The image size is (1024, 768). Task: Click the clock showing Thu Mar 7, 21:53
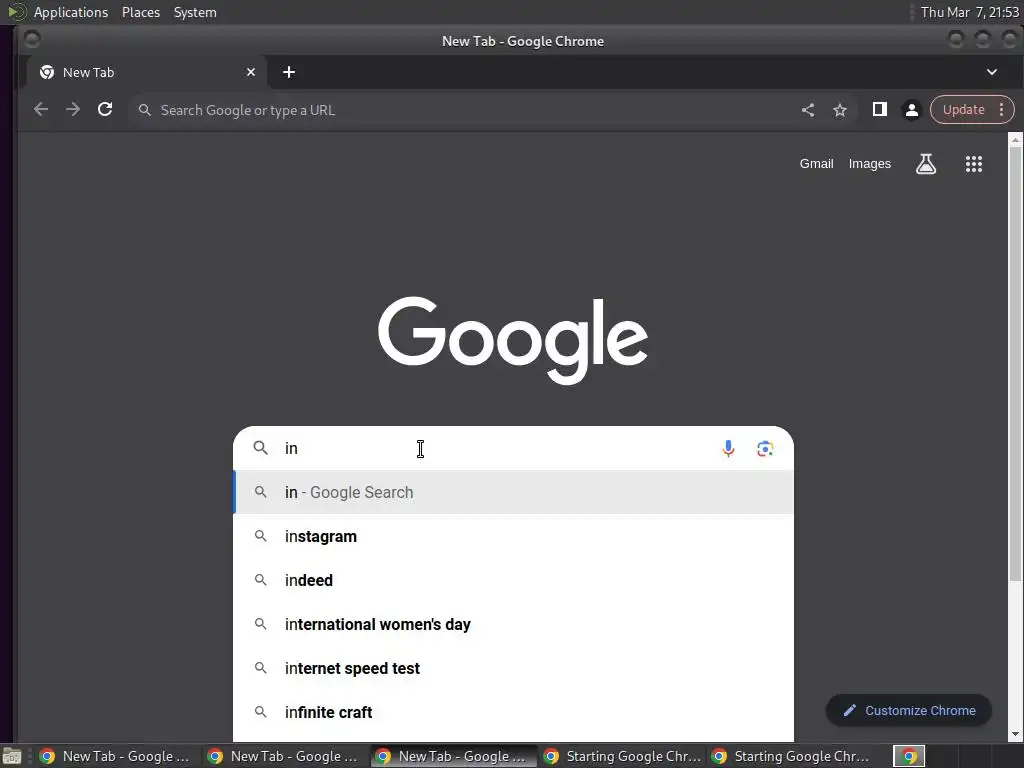point(970,12)
